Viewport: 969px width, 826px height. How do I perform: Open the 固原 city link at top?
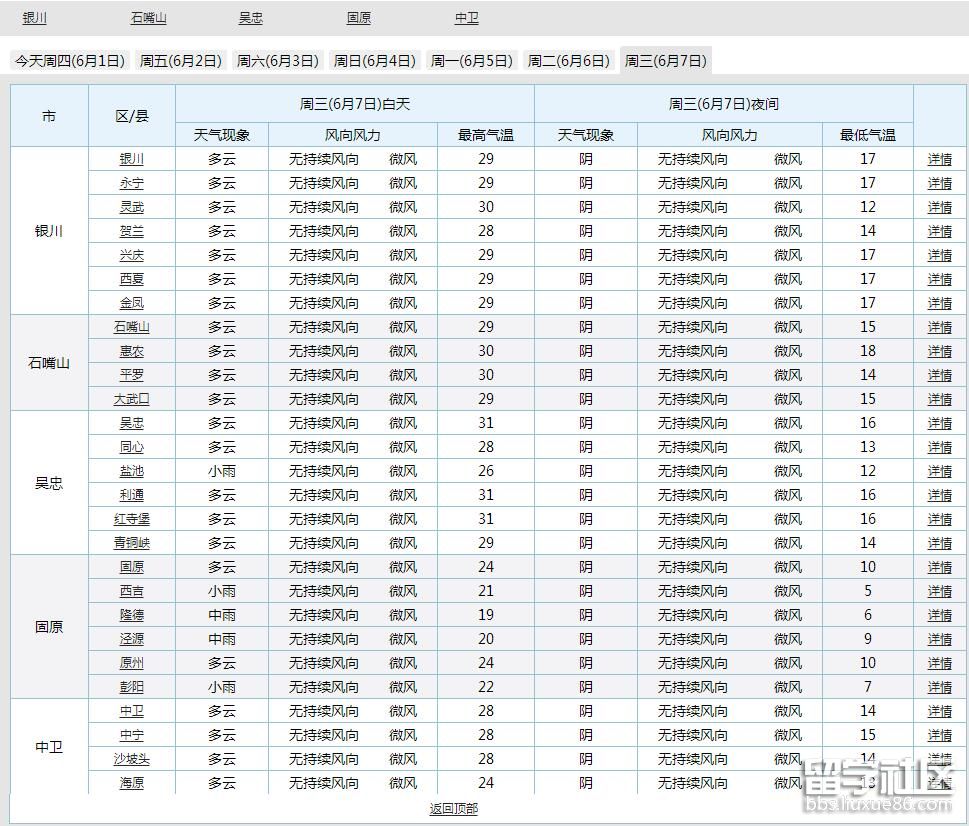(358, 17)
